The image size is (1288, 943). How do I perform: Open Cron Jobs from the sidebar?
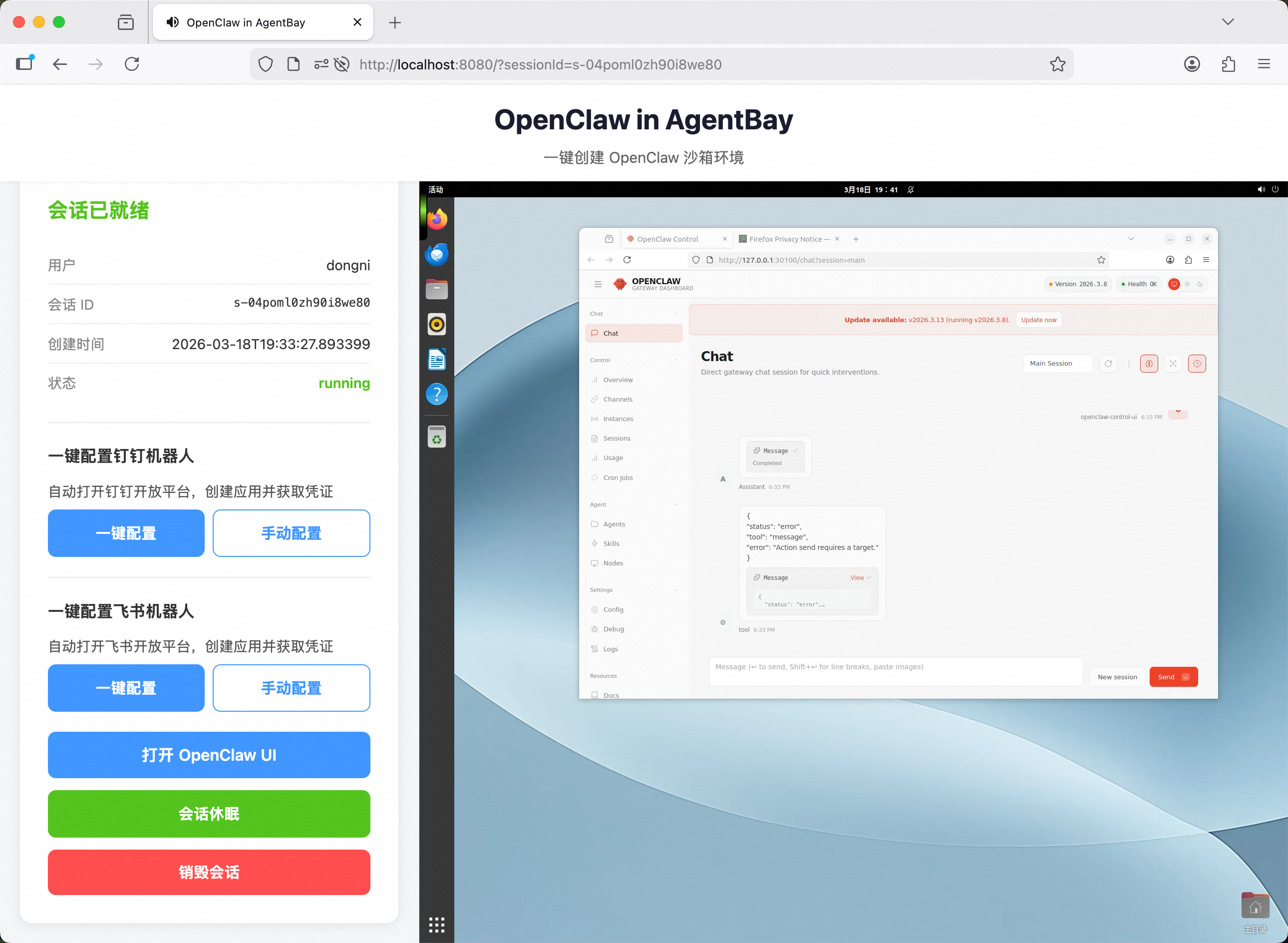(618, 477)
